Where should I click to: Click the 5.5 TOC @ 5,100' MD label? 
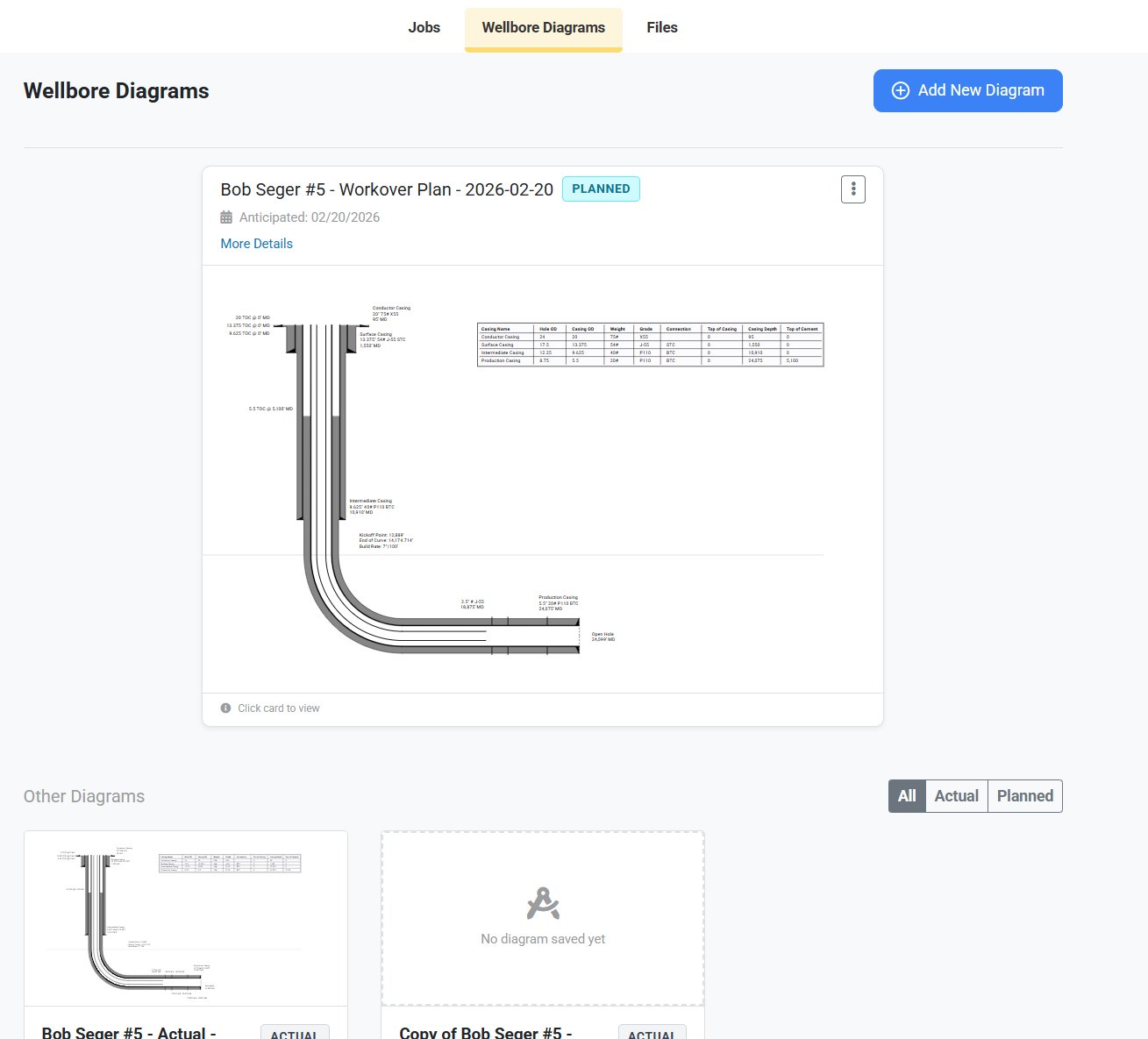click(x=271, y=409)
